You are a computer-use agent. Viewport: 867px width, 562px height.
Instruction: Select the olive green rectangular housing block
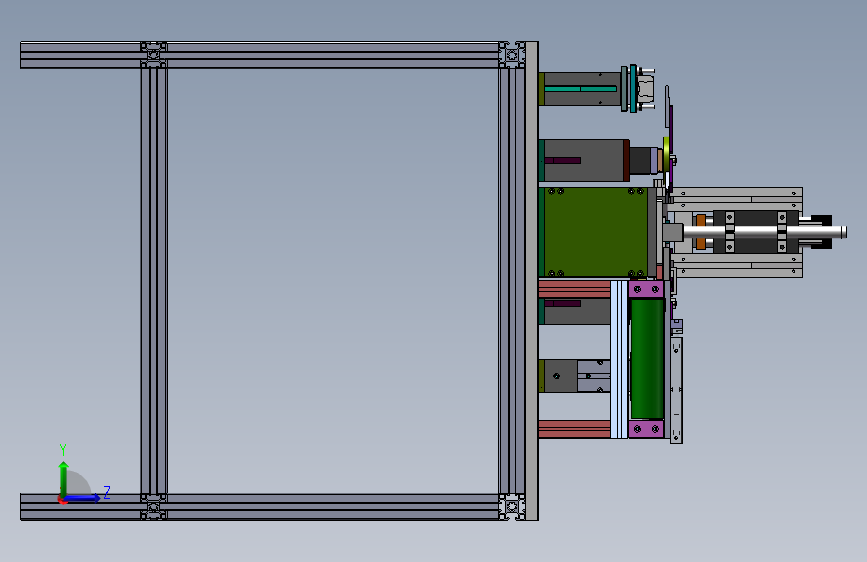click(x=596, y=232)
